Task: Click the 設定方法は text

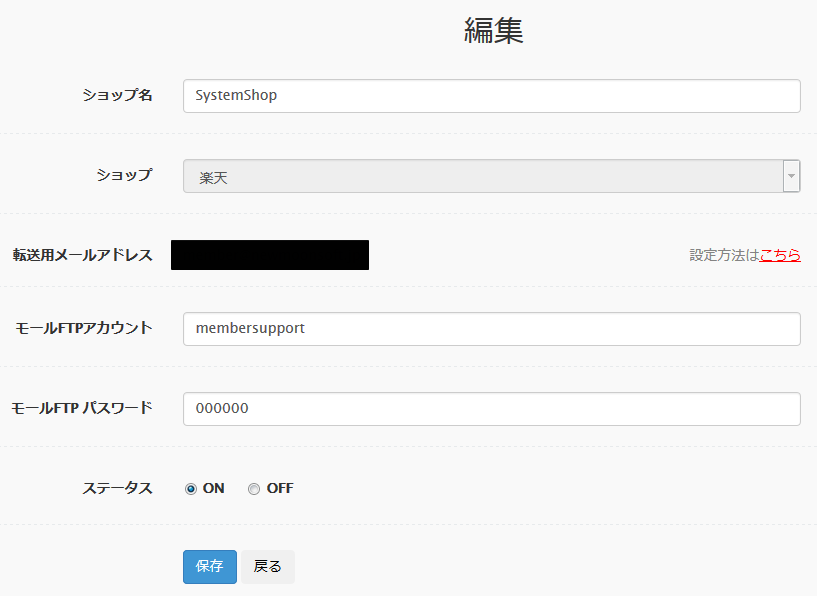Action: tap(724, 255)
